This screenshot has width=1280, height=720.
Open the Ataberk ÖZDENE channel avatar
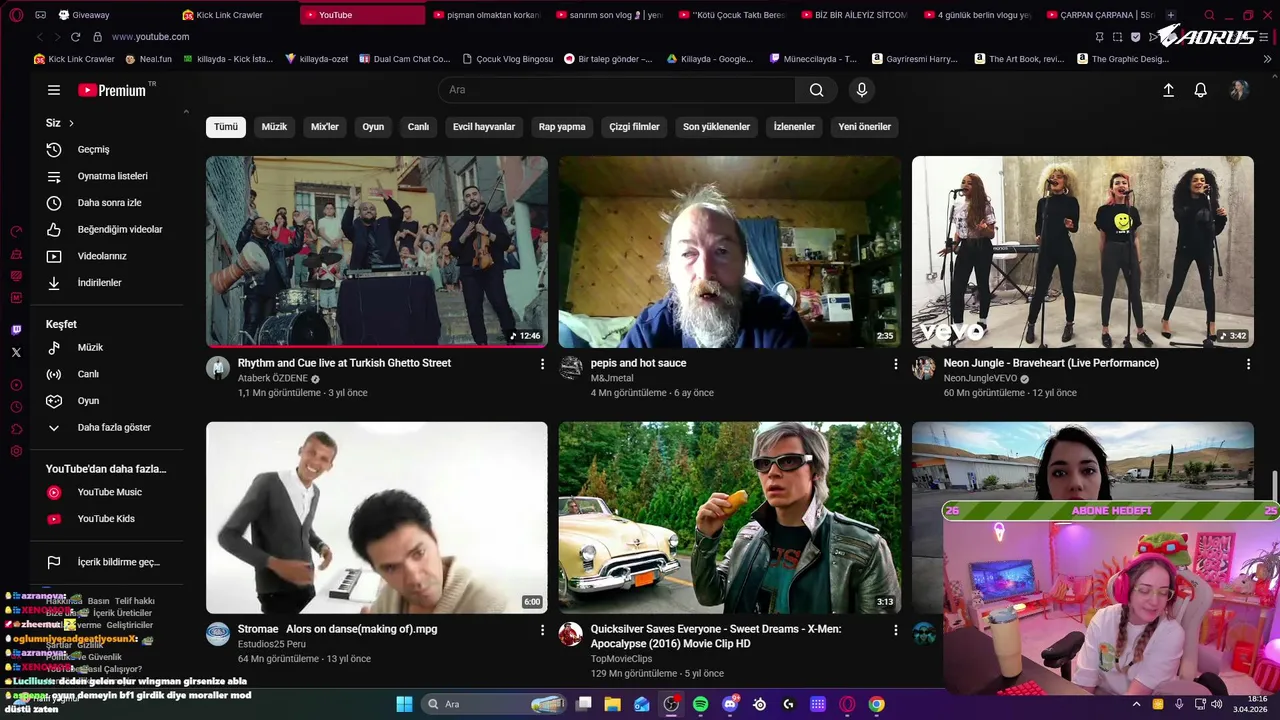[x=218, y=368]
